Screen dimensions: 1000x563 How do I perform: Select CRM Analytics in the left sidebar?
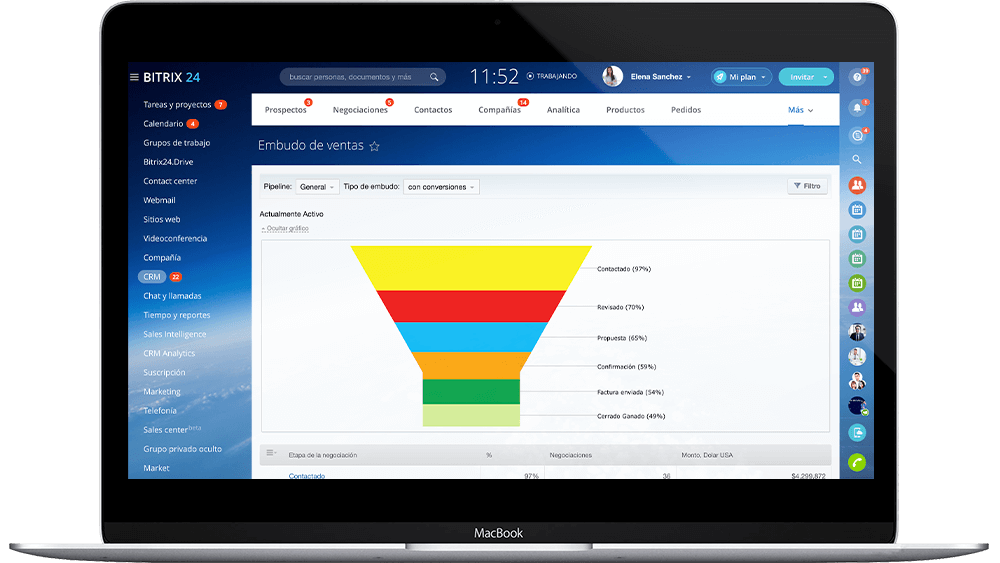[x=169, y=353]
